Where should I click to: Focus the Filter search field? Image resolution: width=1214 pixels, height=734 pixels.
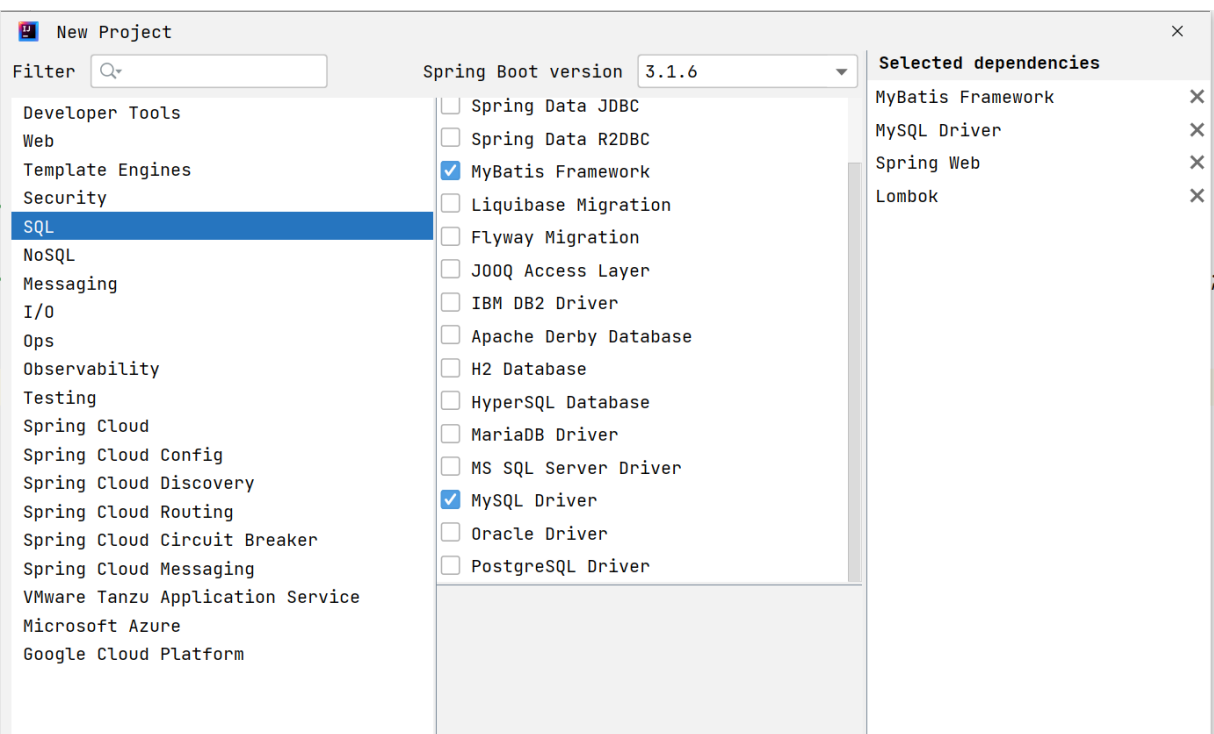[x=209, y=71]
